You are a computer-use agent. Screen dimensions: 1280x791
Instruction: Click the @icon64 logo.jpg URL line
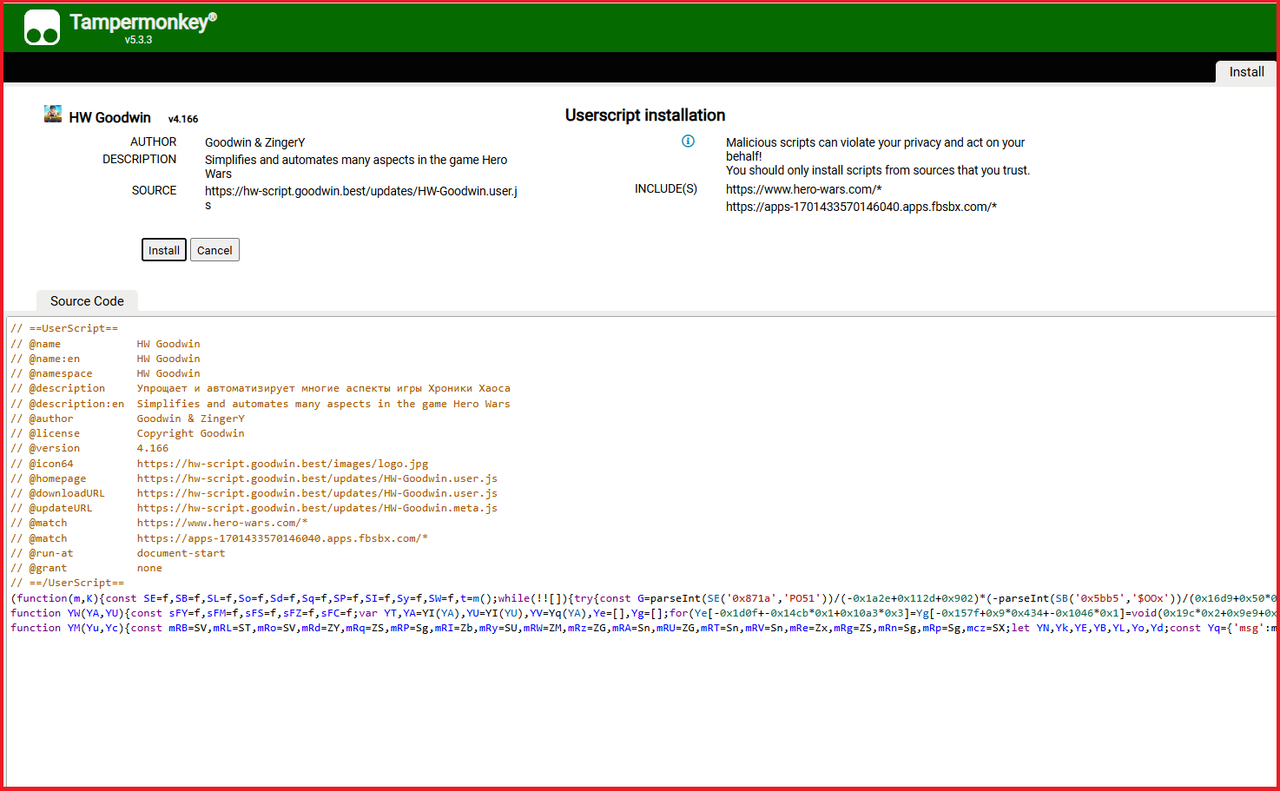pos(219,463)
